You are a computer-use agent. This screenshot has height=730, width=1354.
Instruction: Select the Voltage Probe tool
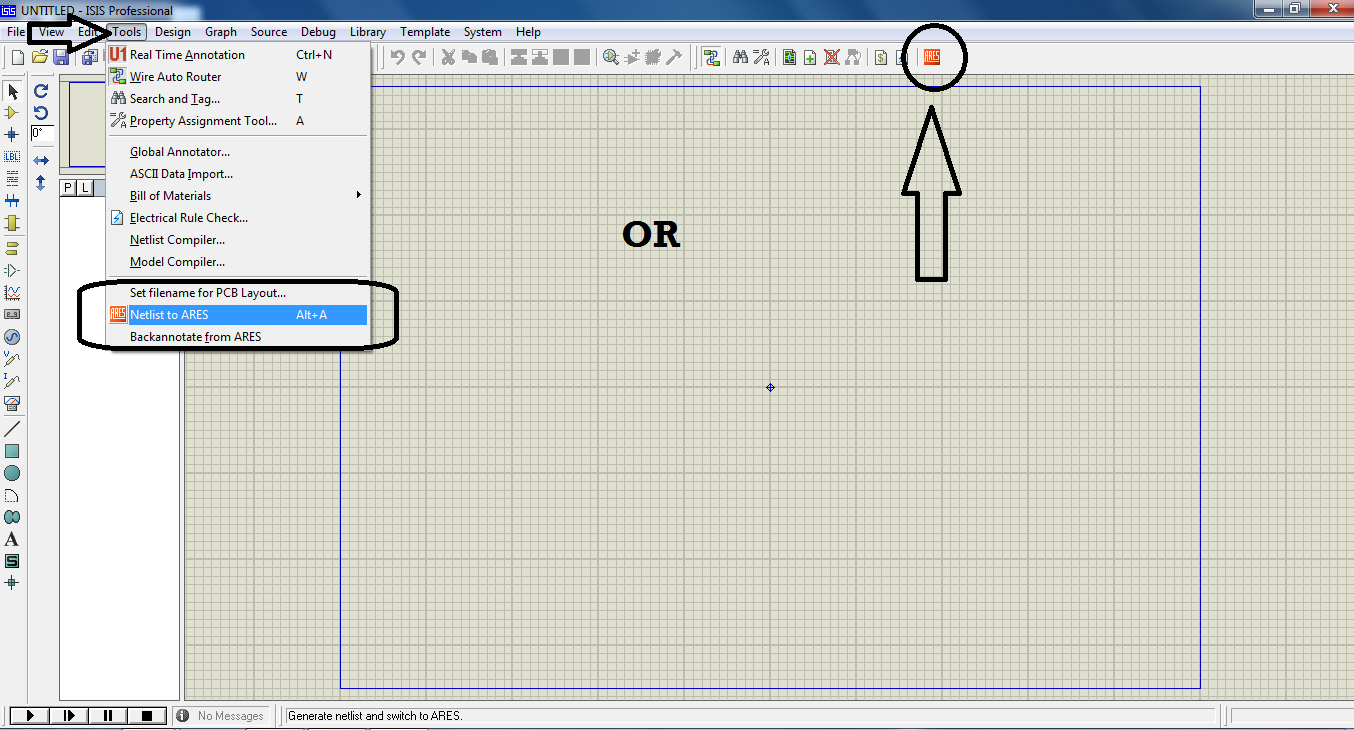(12, 359)
